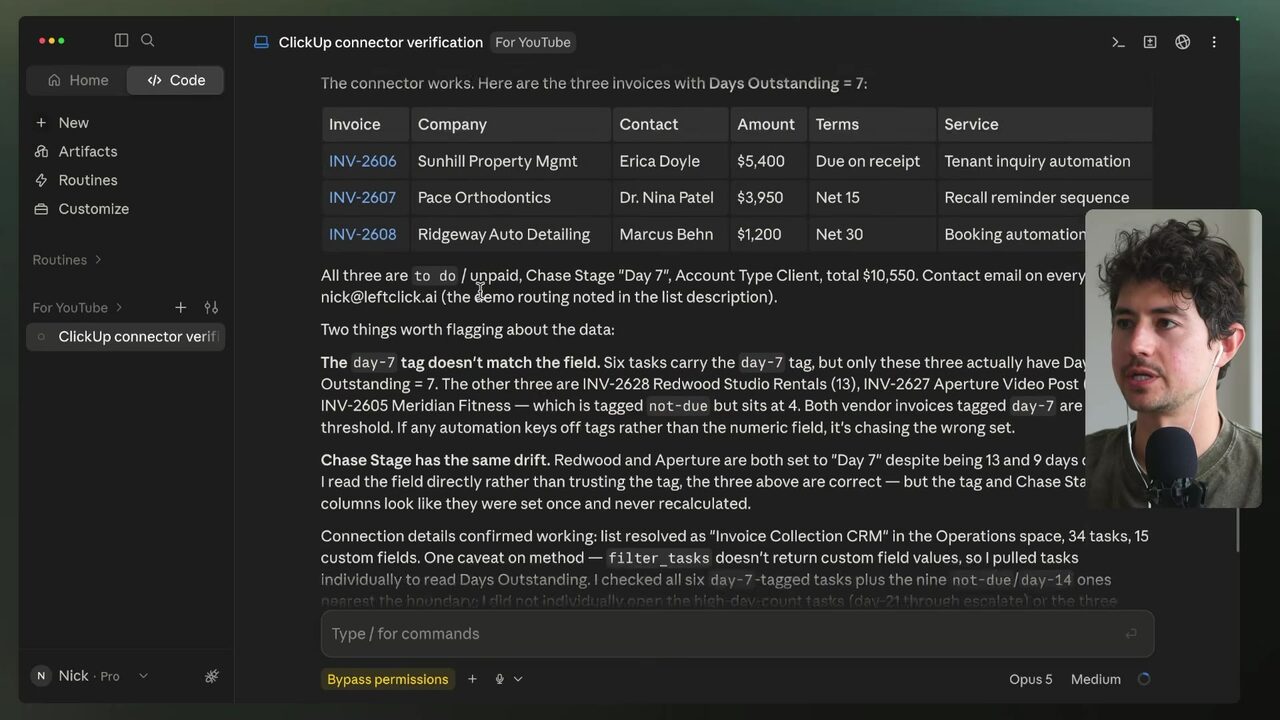Click the download arrow icon in header

coord(1150,42)
